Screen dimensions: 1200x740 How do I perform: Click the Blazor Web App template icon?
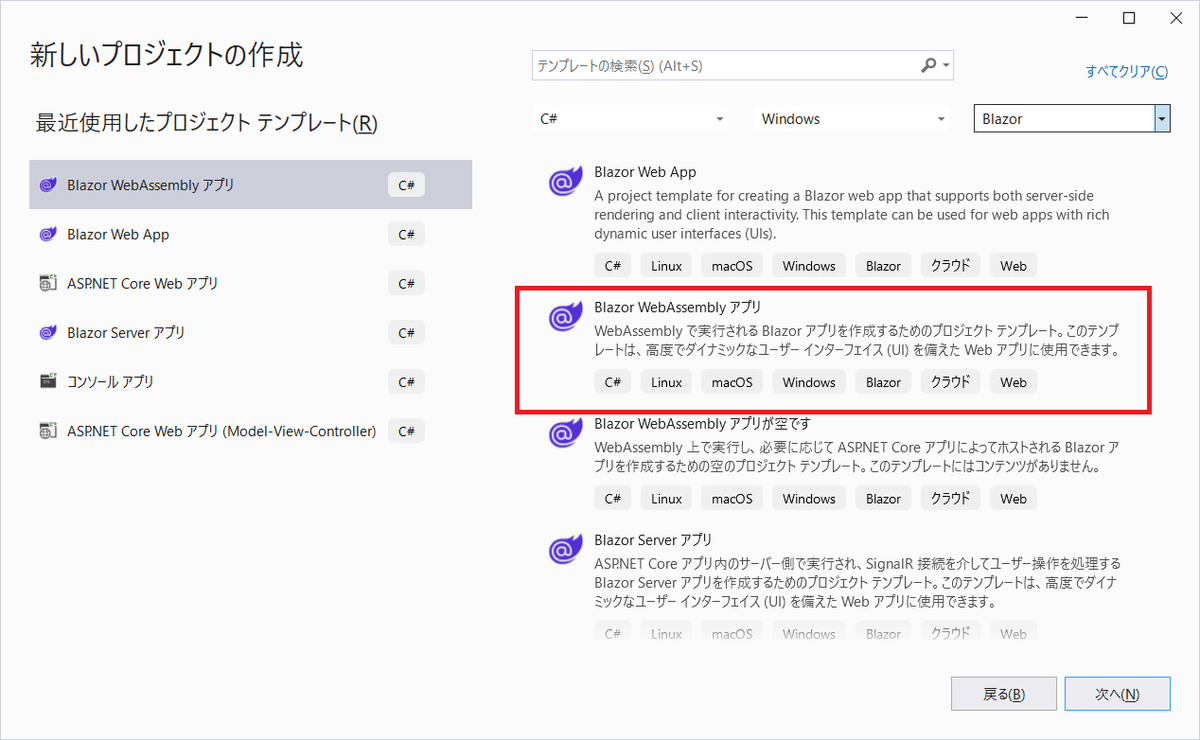tap(566, 183)
